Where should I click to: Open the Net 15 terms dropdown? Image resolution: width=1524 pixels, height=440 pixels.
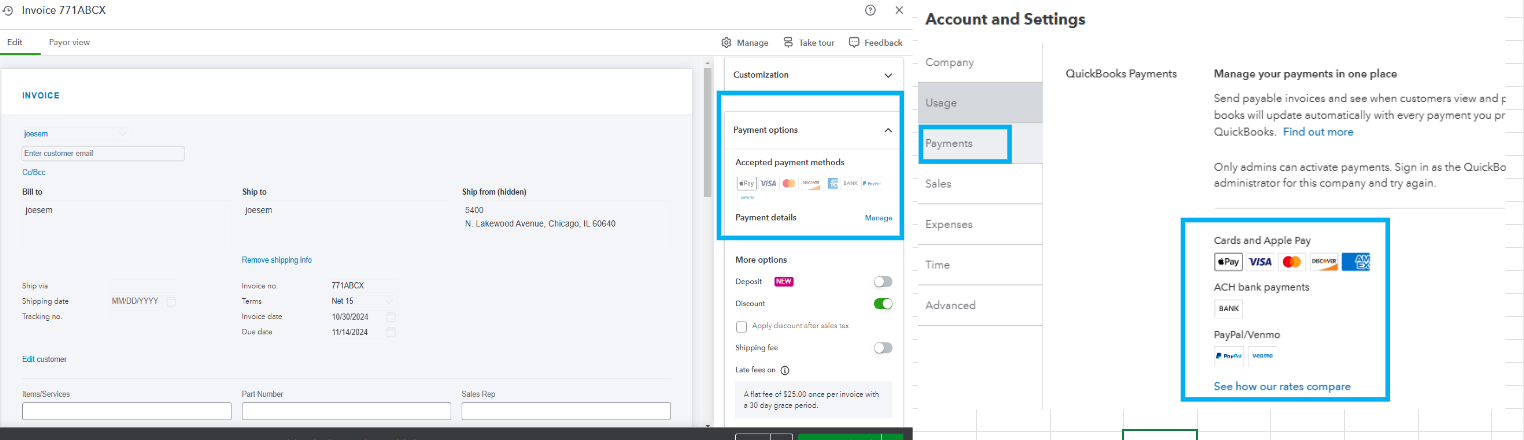[x=389, y=301]
